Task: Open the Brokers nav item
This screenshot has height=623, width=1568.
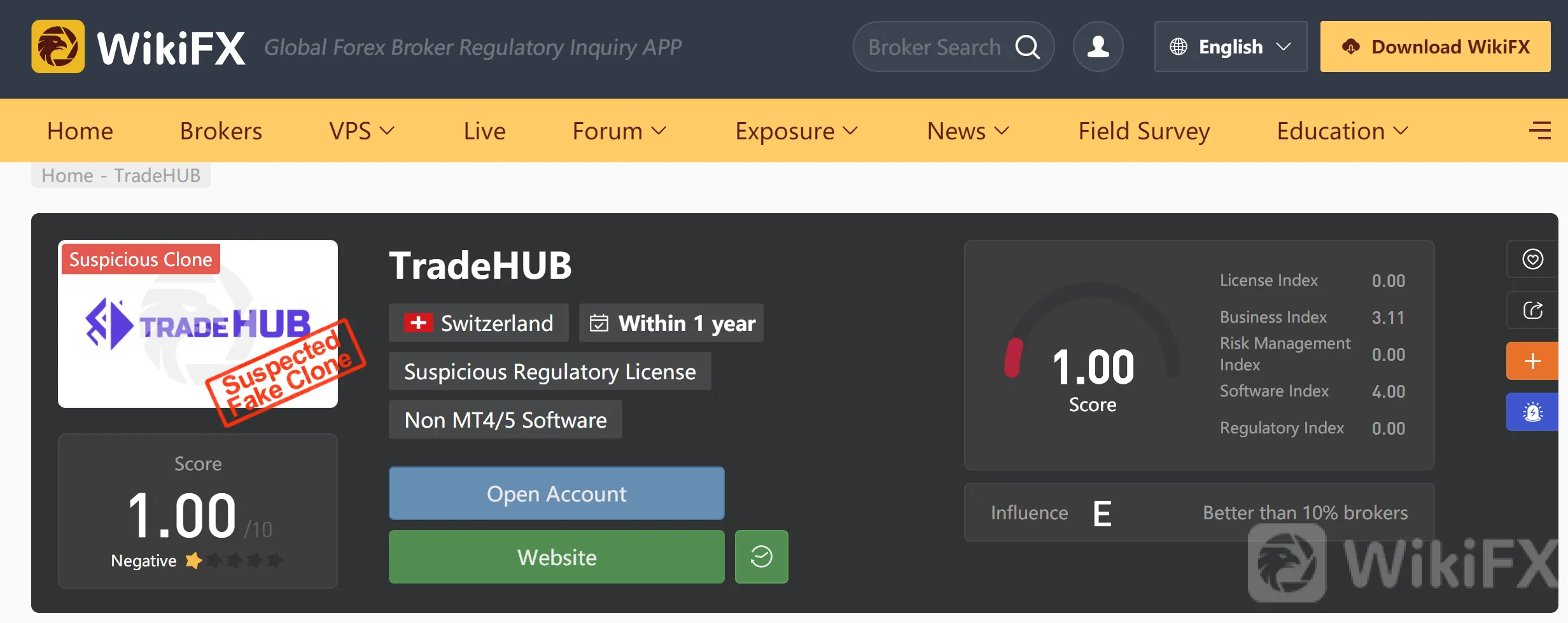Action: [221, 131]
